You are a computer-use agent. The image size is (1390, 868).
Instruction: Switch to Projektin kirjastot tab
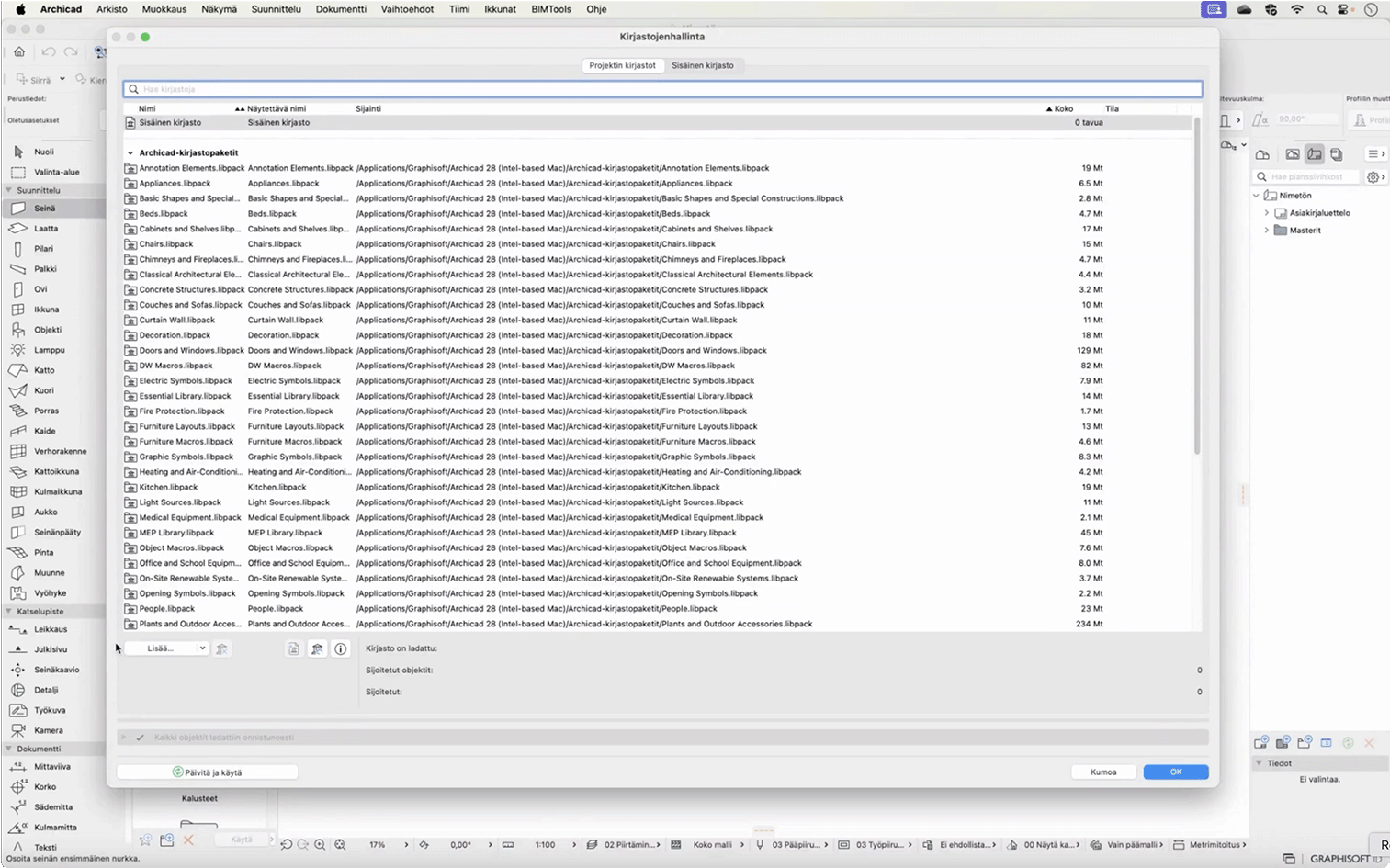623,65
